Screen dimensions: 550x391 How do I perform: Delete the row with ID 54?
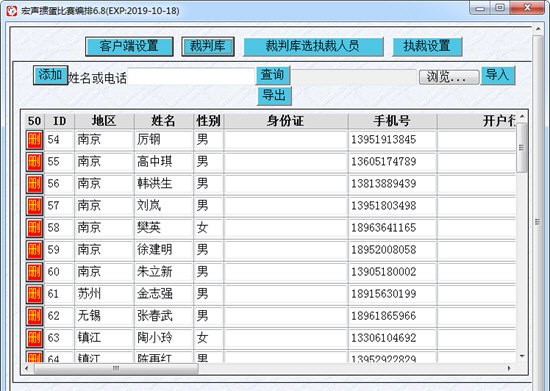tap(34, 140)
